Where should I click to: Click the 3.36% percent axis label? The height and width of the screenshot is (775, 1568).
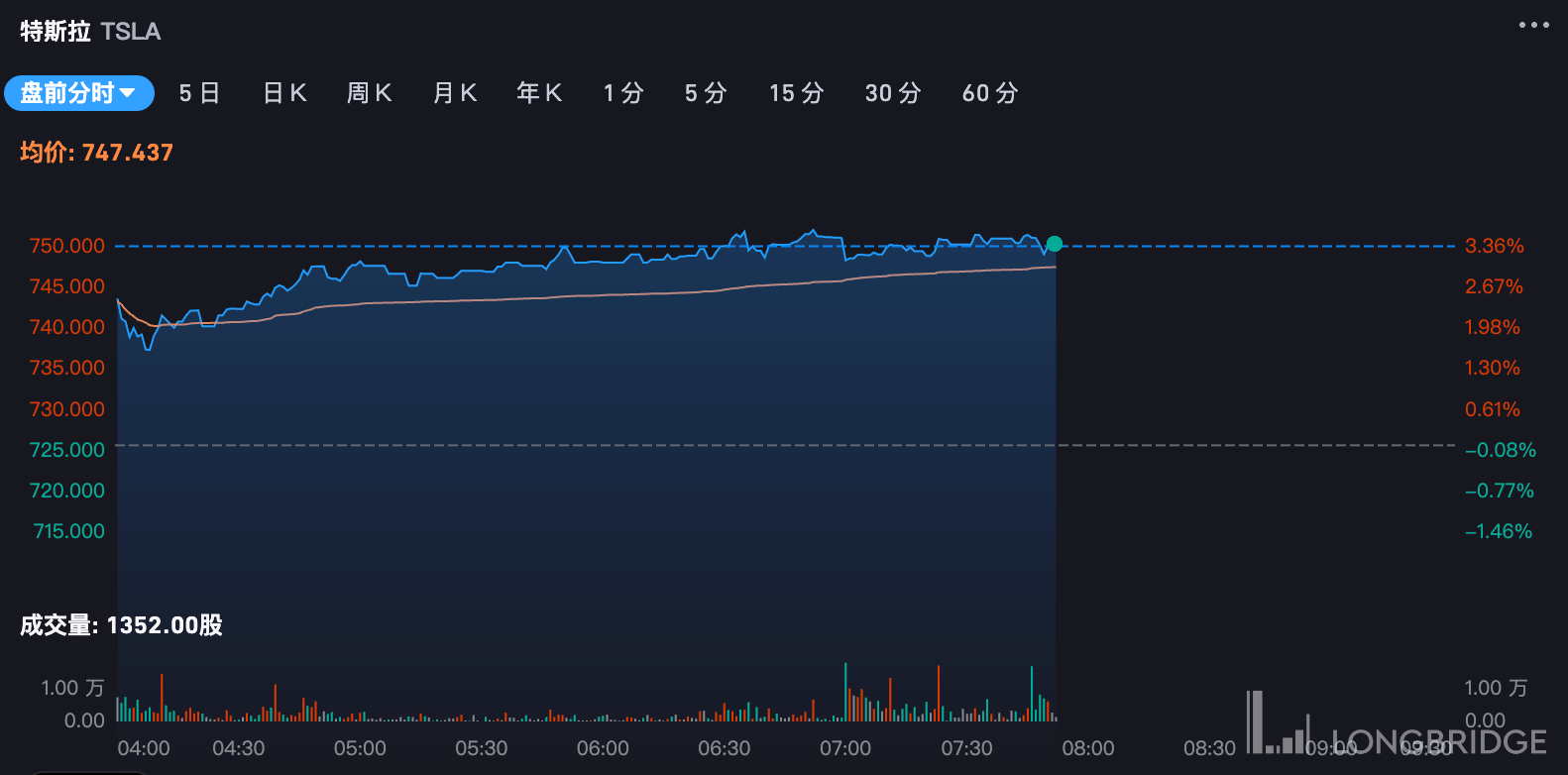pyautogui.click(x=1495, y=246)
